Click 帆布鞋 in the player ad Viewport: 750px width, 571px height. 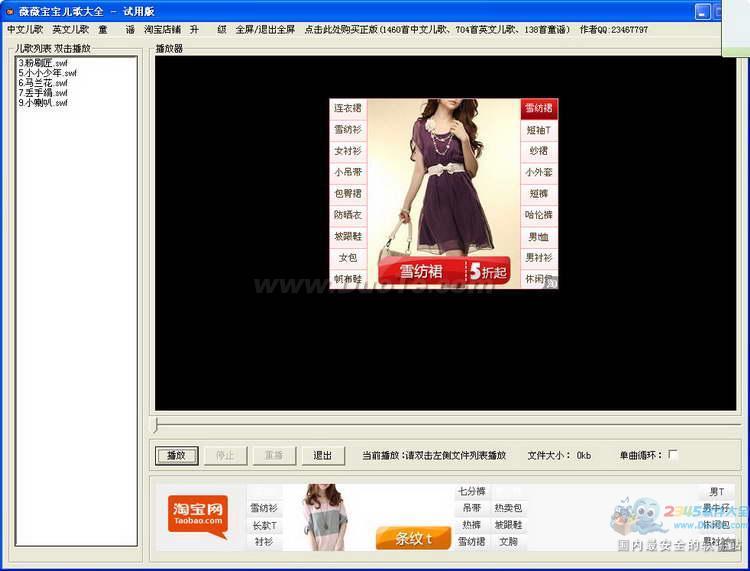click(x=348, y=279)
